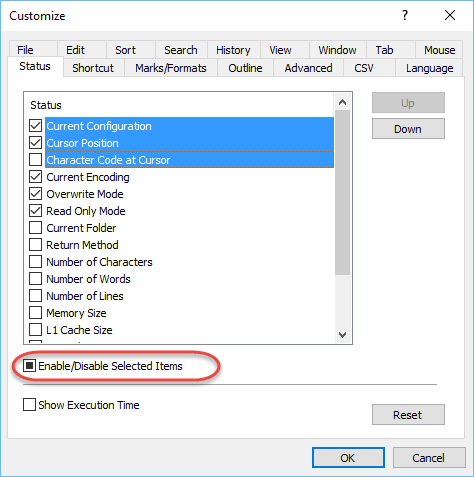474x477 pixels.
Task: Toggle Enable/Disable Selected Items checkbox
Action: pos(29,366)
